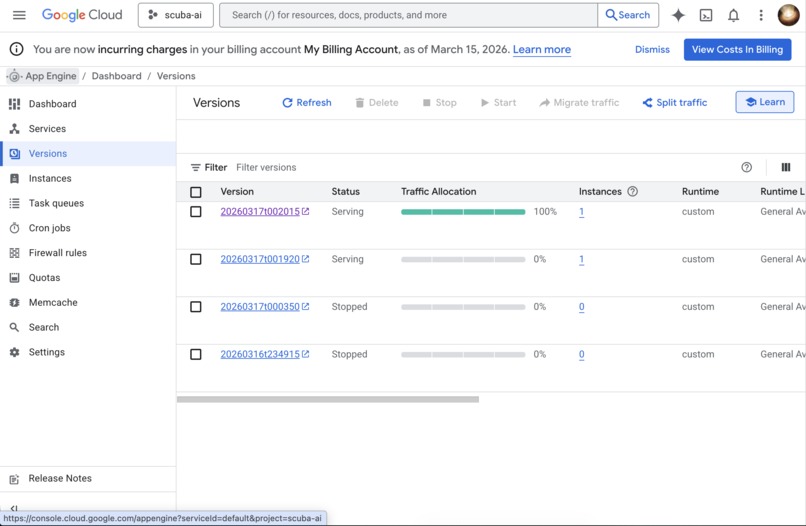Image resolution: width=806 pixels, height=526 pixels.
Task: Click the green 100% traffic allocation bar
Action: 463,212
